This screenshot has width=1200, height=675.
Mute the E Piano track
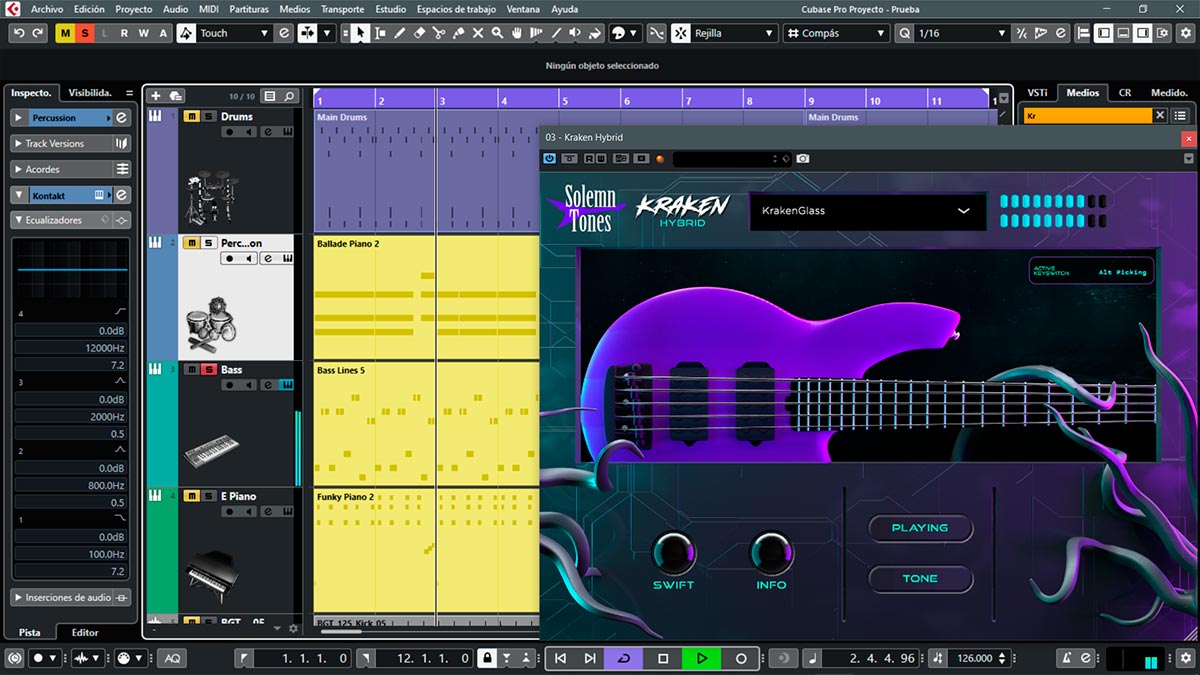(x=191, y=496)
